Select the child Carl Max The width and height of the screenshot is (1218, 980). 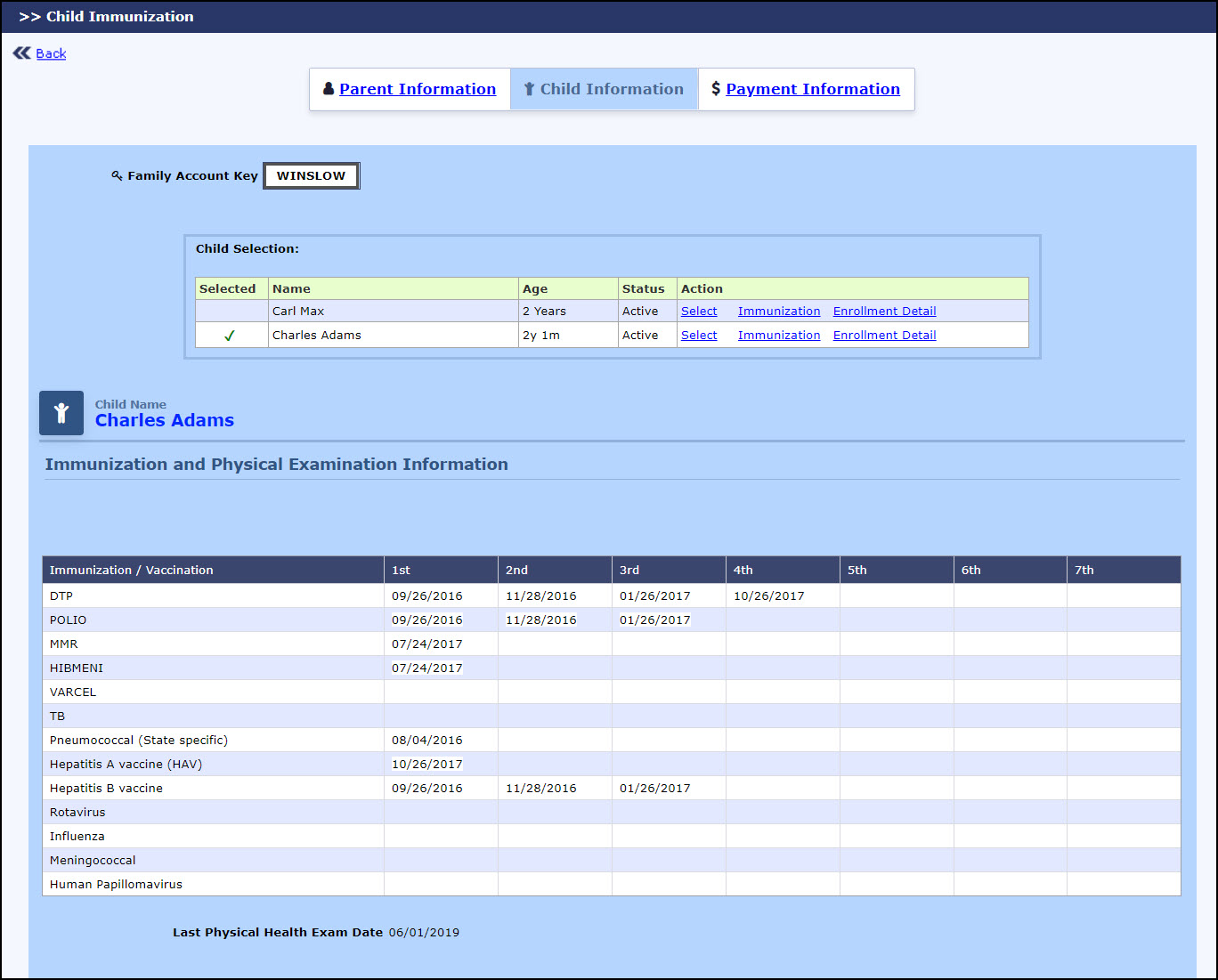pos(699,312)
